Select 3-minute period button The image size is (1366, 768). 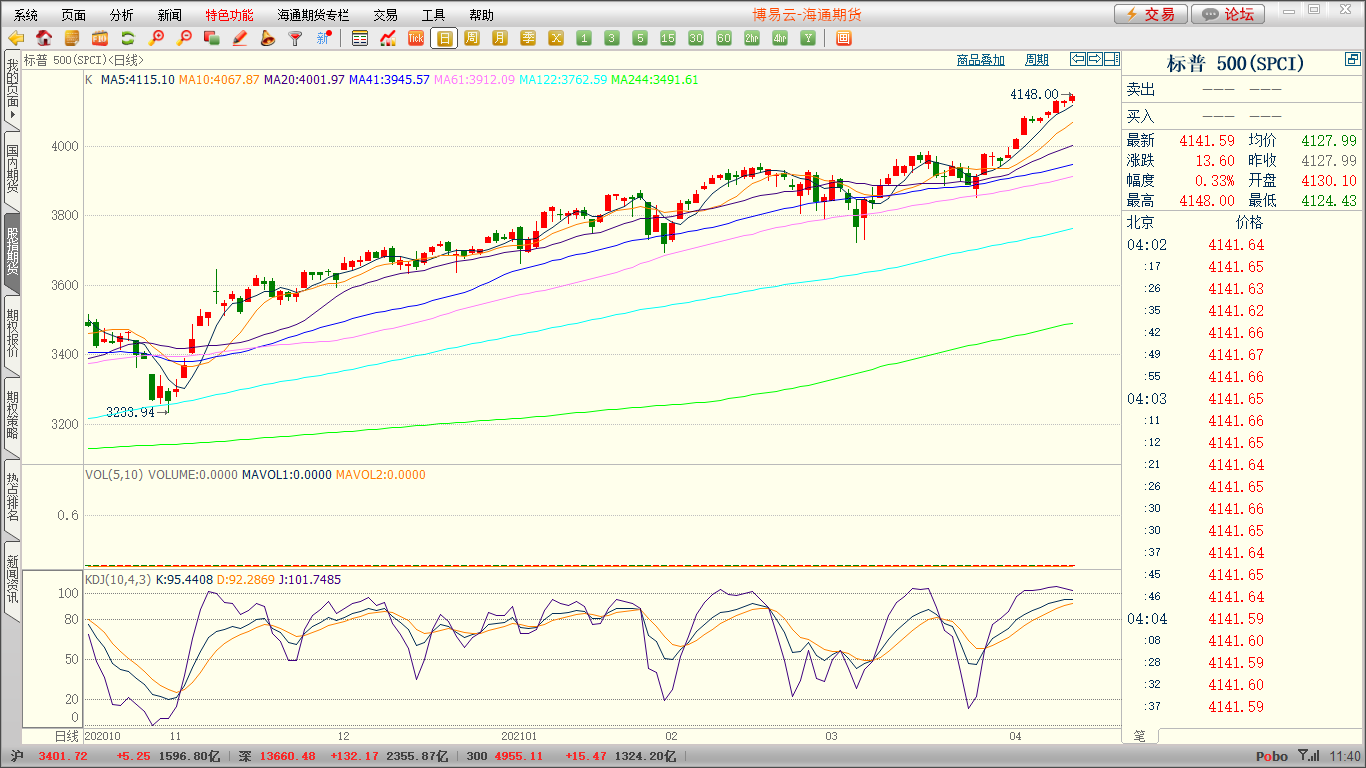(x=612, y=38)
